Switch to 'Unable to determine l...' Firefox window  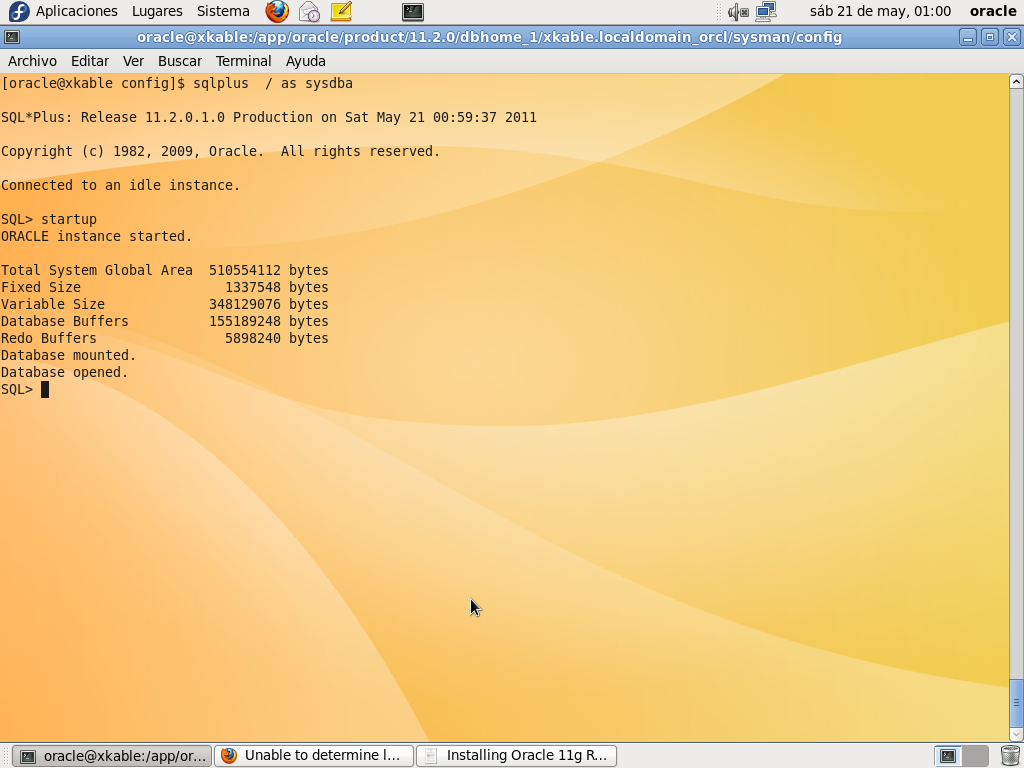coord(314,756)
